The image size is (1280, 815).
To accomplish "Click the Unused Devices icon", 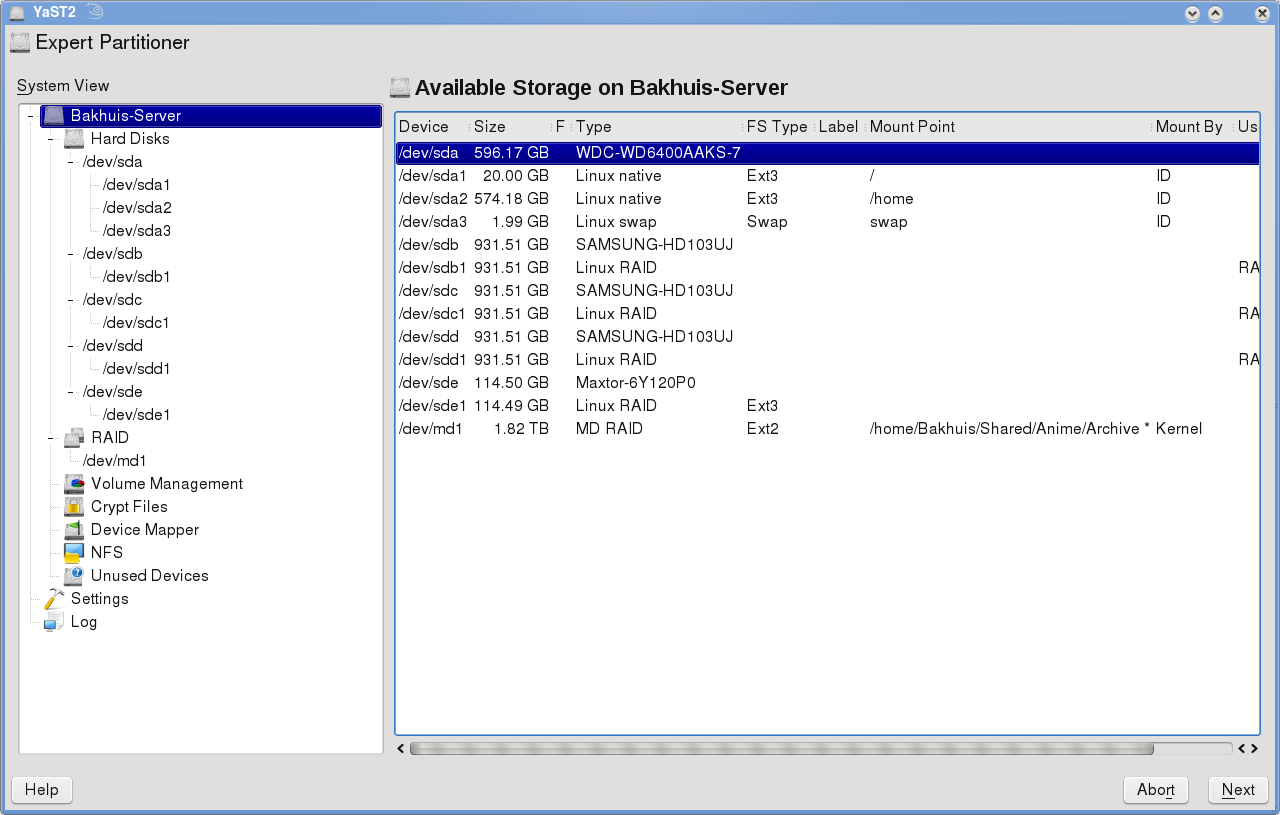I will [74, 576].
